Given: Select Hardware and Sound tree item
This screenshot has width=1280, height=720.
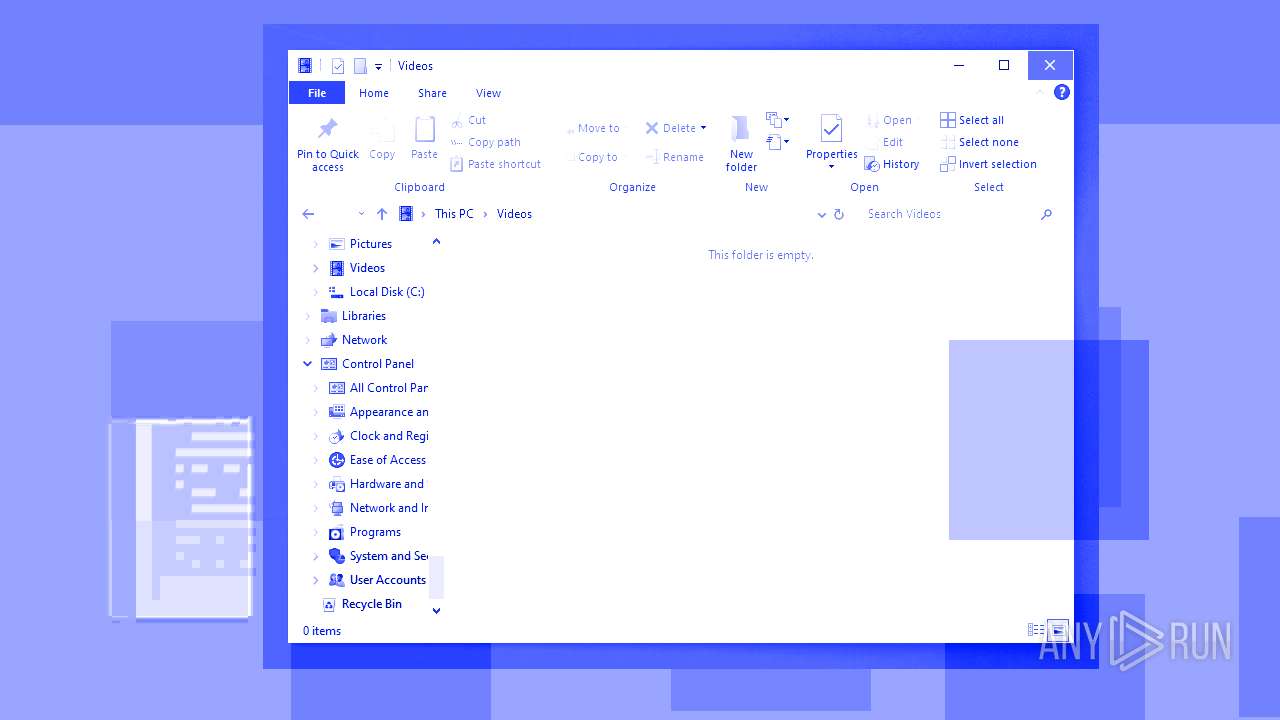Looking at the screenshot, I should tap(387, 484).
